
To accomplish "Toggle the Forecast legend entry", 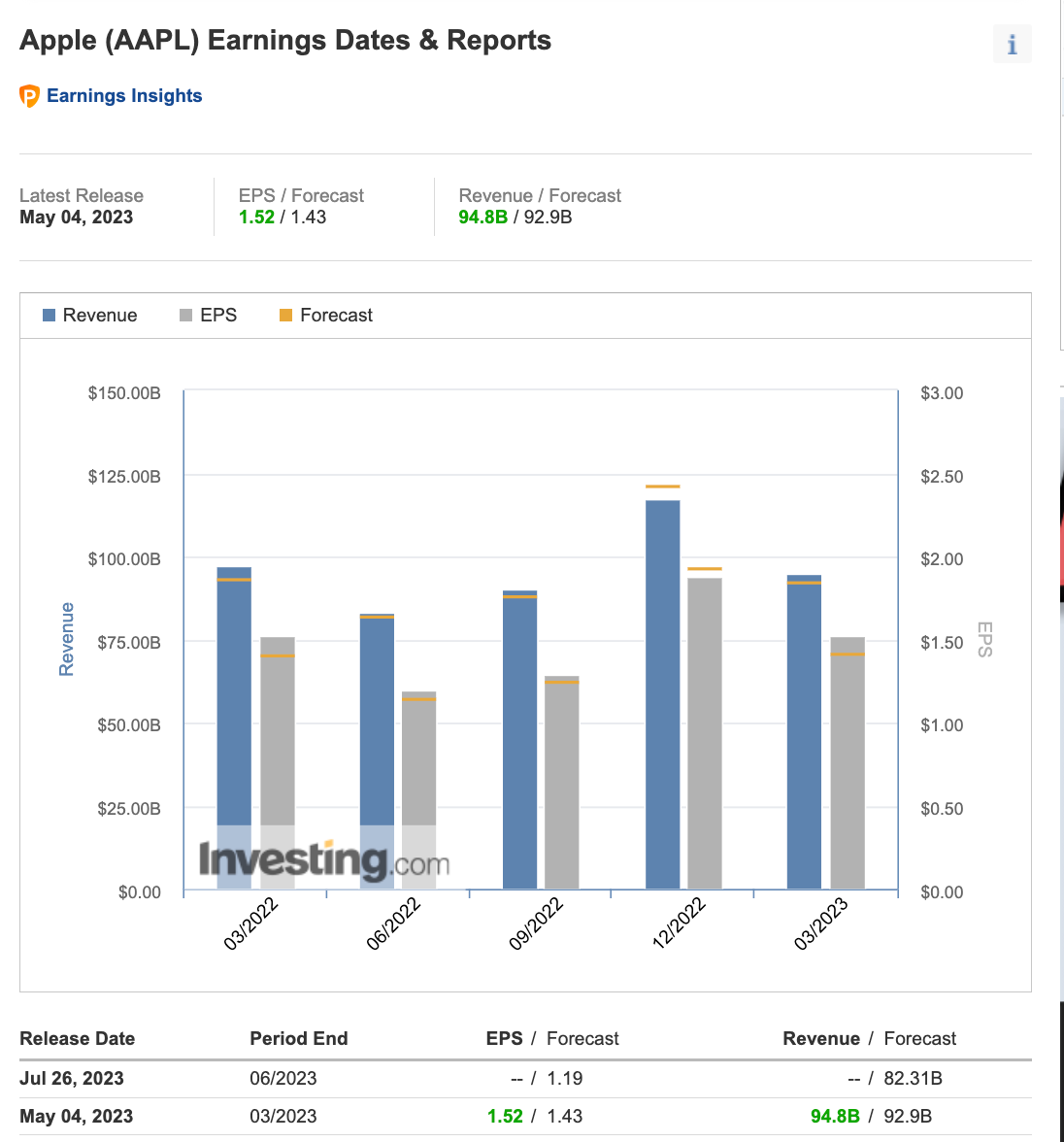I will pyautogui.click(x=326, y=316).
